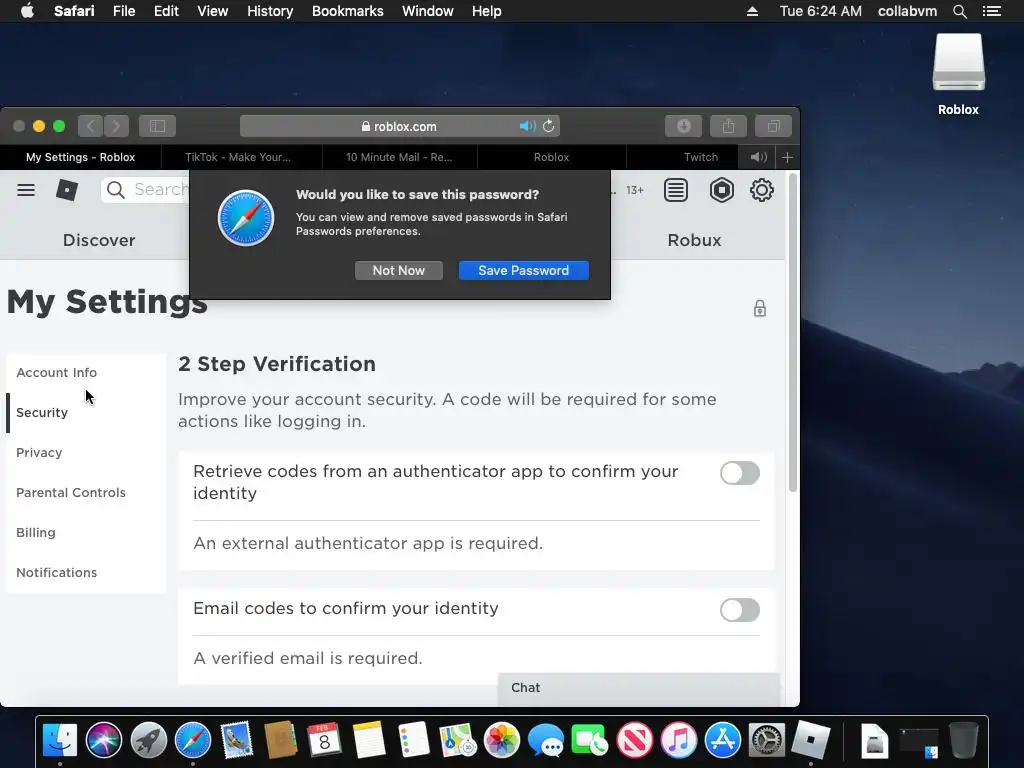Show Safari's sidebar with the sidebar button

pos(157,126)
